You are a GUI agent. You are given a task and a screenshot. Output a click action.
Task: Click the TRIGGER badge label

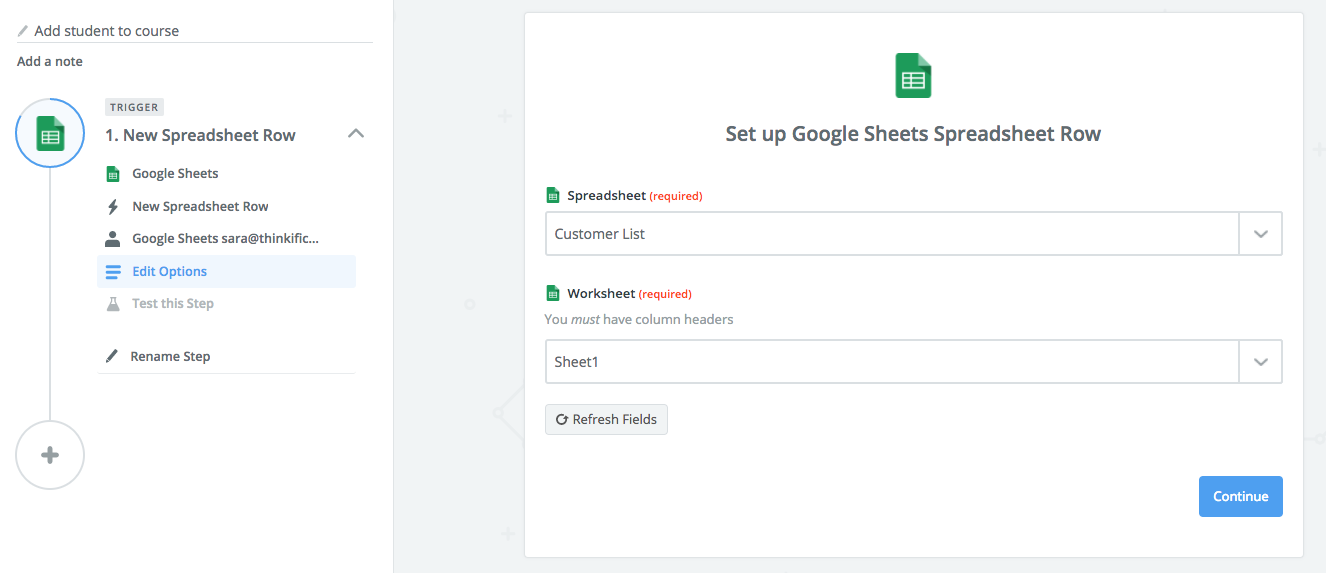[x=134, y=107]
